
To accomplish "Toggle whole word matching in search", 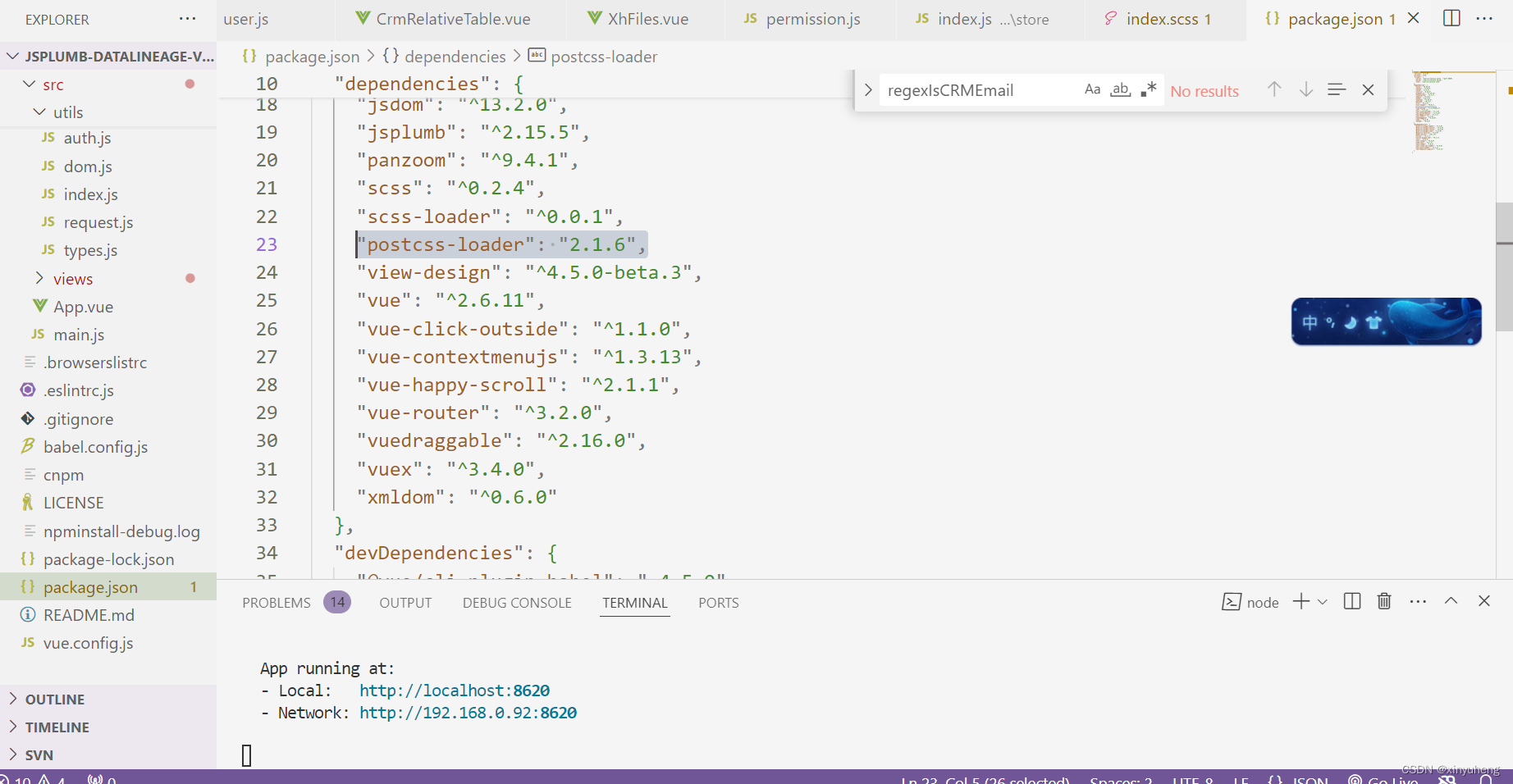I will [1120, 89].
